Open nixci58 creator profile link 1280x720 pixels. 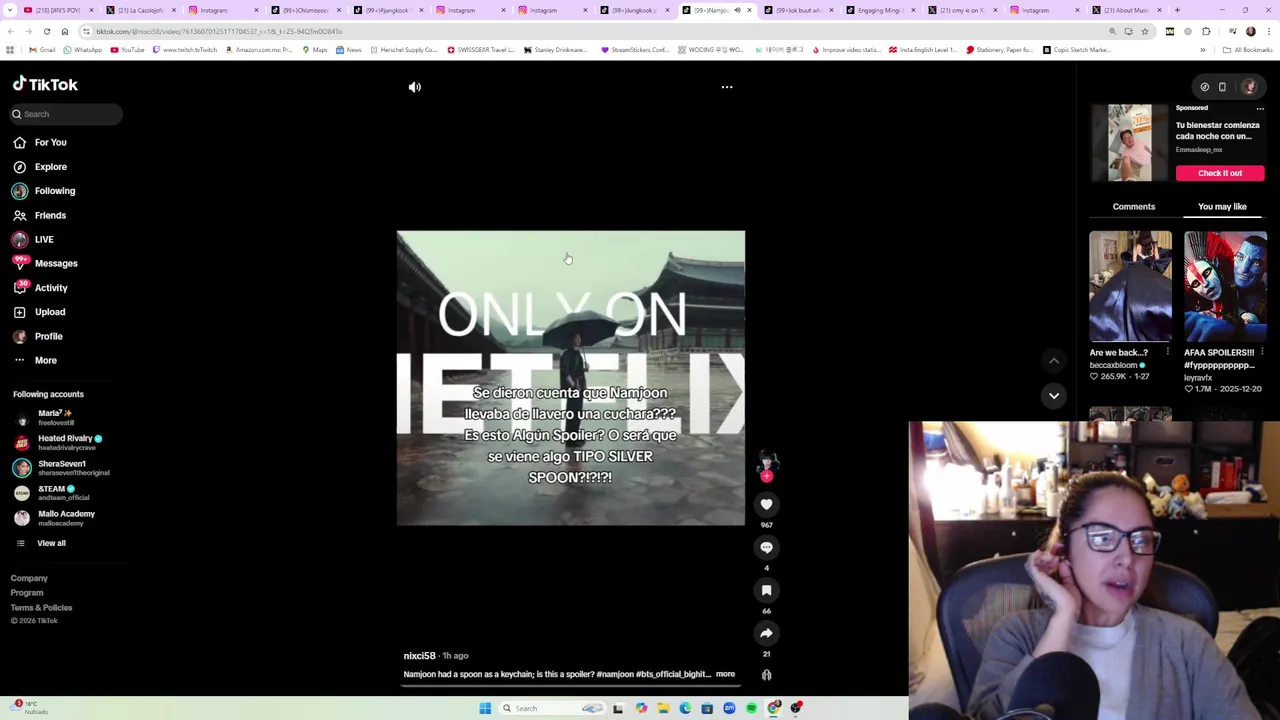[x=419, y=656]
